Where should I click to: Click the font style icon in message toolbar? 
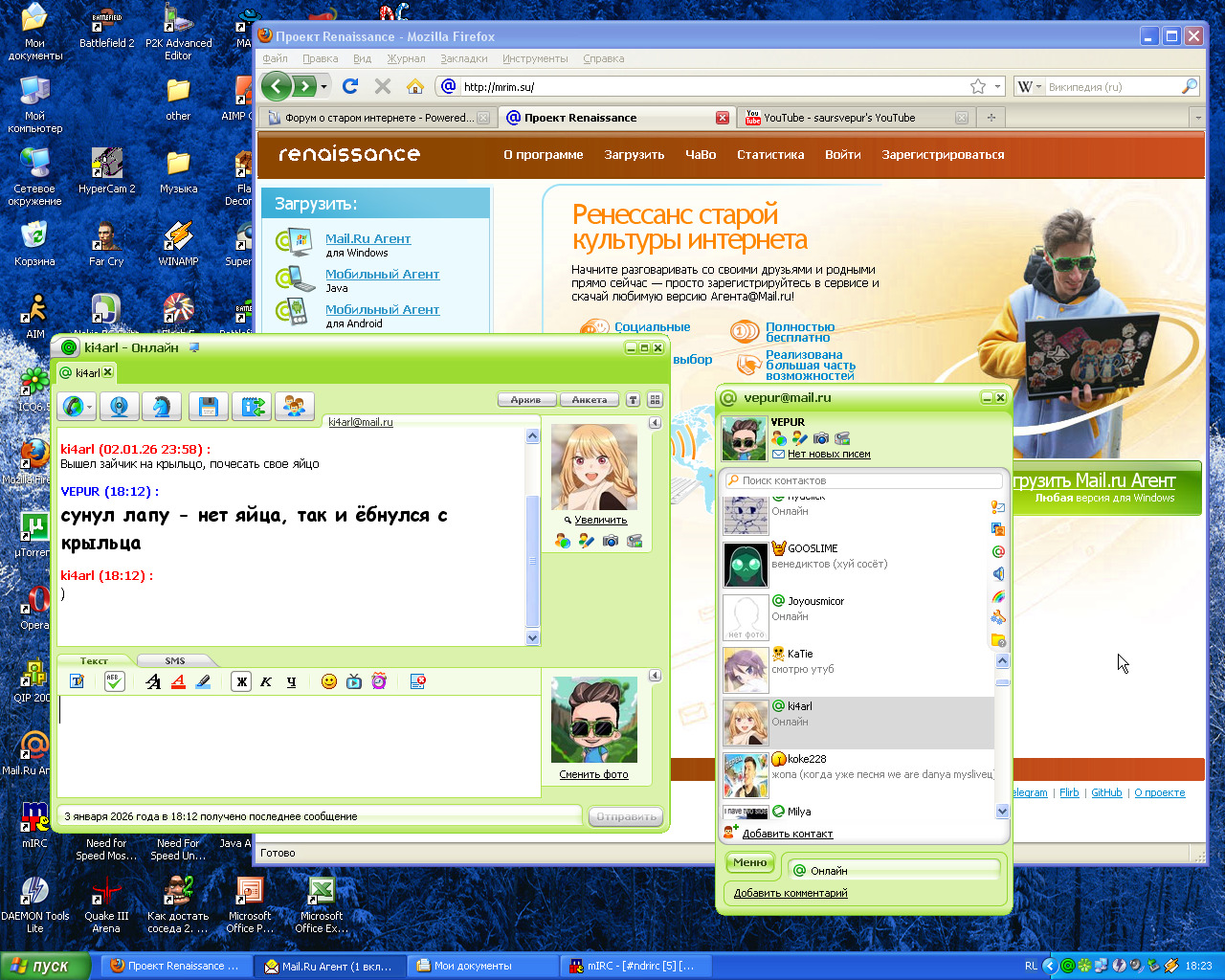click(x=153, y=681)
